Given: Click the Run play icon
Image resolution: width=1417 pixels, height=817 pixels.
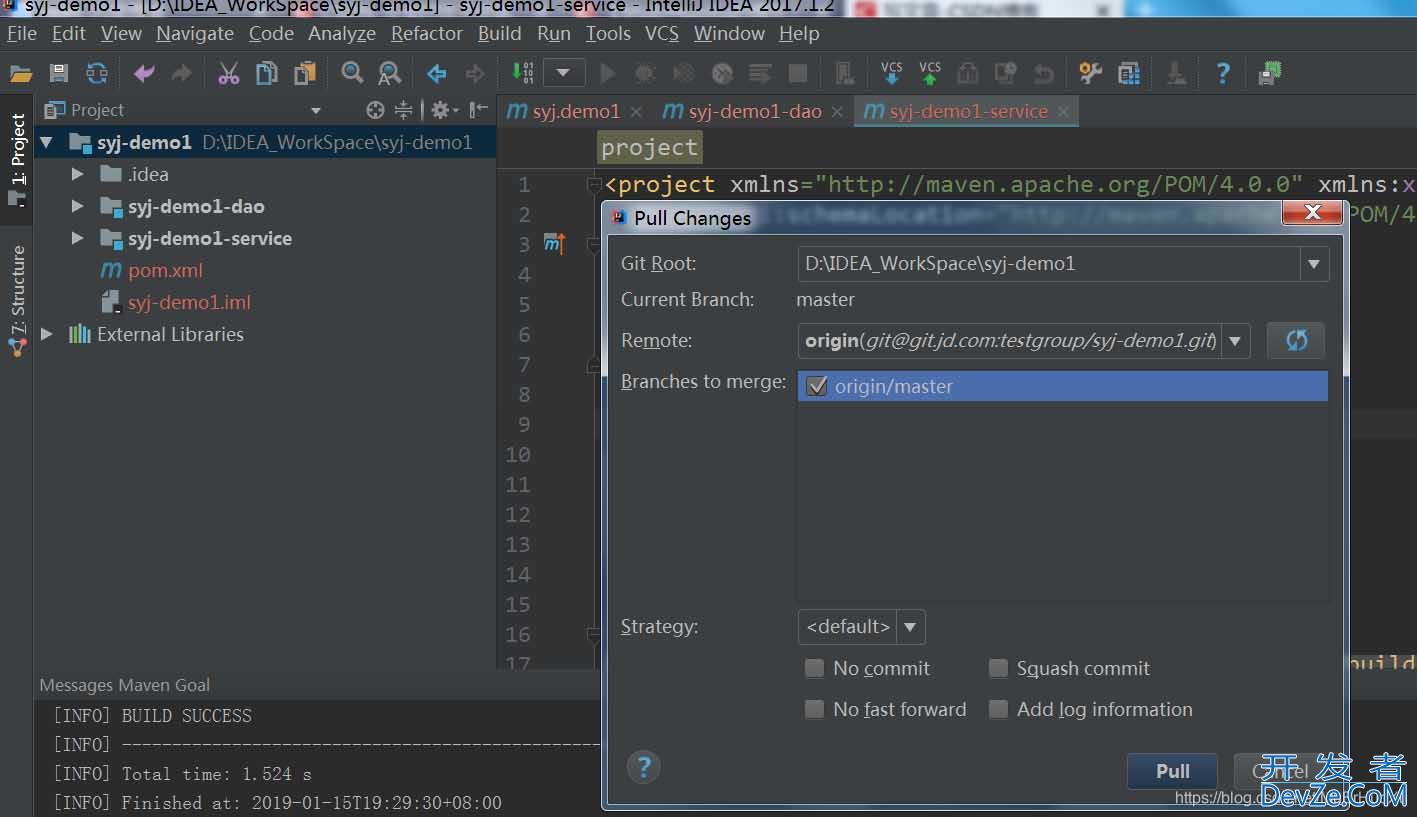Looking at the screenshot, I should 607,73.
